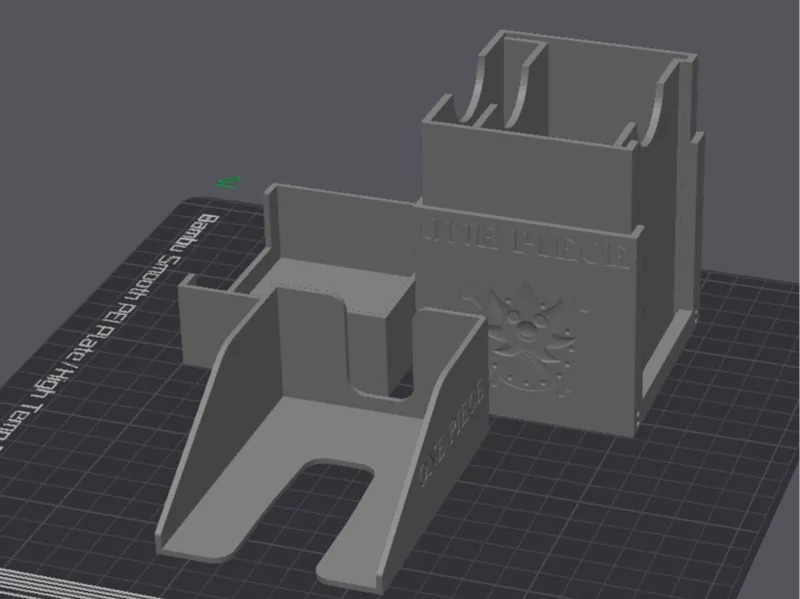The height and width of the screenshot is (599, 800).
Task: Click the small holes at box's bottom-right edge
Action: [x=639, y=418]
